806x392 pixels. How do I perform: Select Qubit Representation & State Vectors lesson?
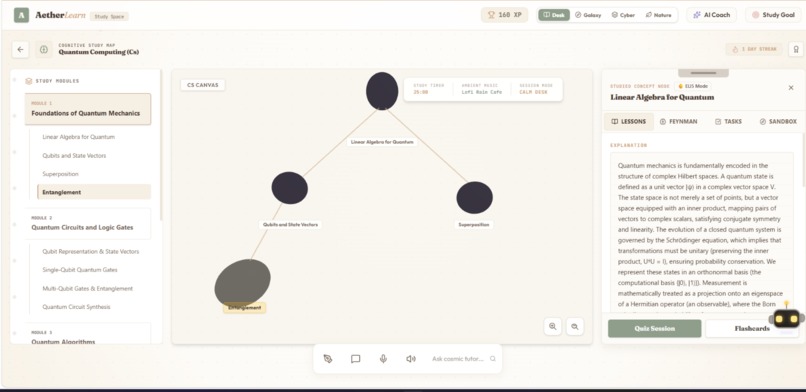(94, 252)
